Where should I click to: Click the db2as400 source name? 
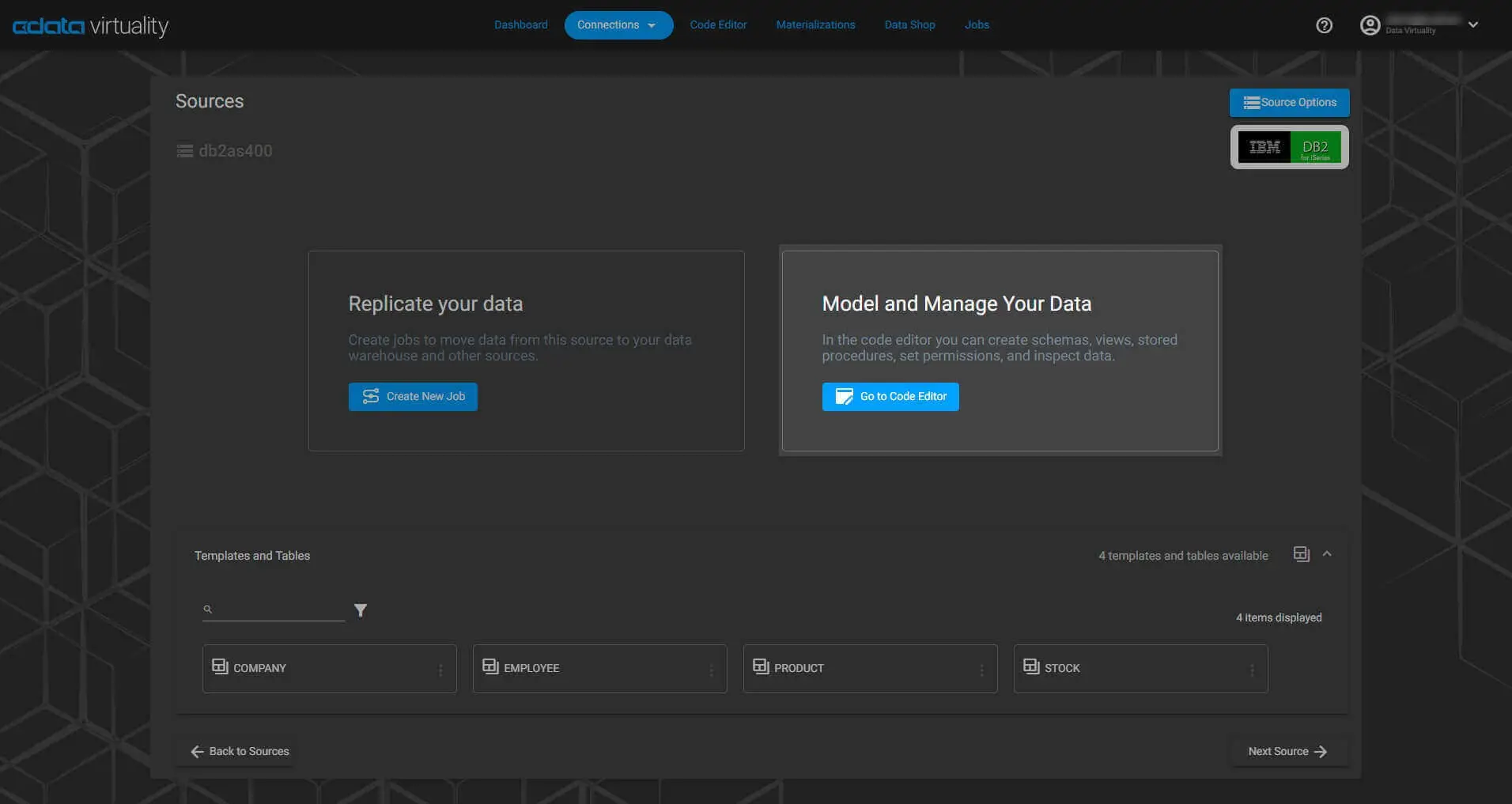[x=236, y=151]
